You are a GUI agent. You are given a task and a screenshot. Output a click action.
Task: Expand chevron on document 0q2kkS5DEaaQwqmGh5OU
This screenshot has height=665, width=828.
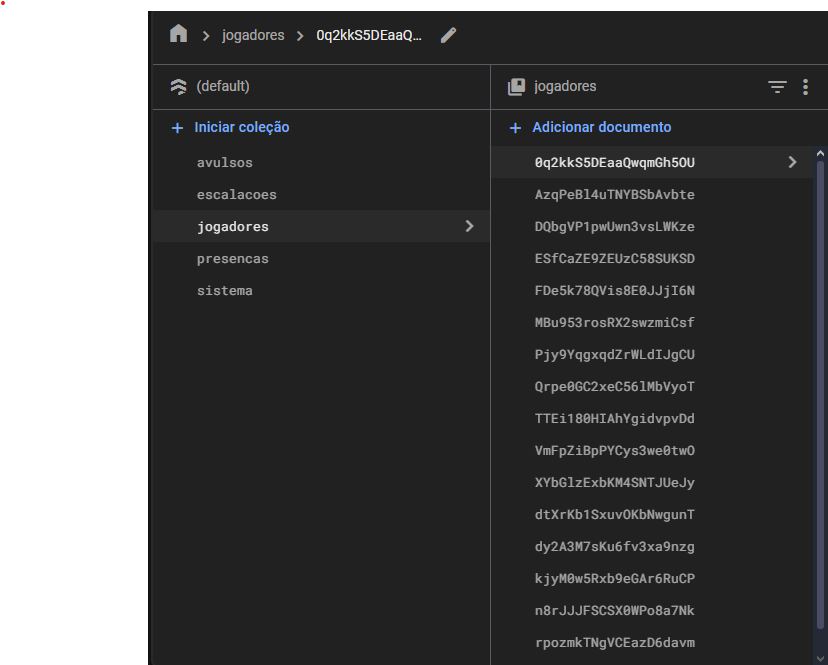(792, 162)
